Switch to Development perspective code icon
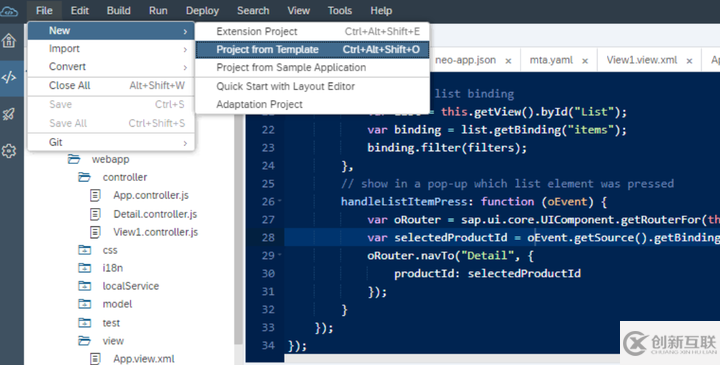 click(9, 78)
